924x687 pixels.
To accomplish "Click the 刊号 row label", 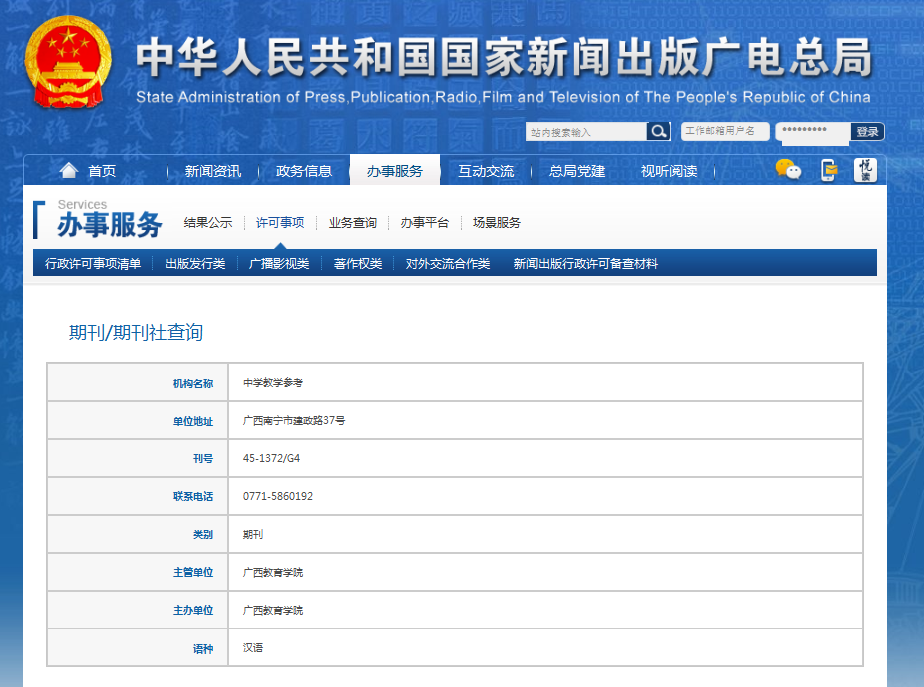I will pyautogui.click(x=203, y=458).
